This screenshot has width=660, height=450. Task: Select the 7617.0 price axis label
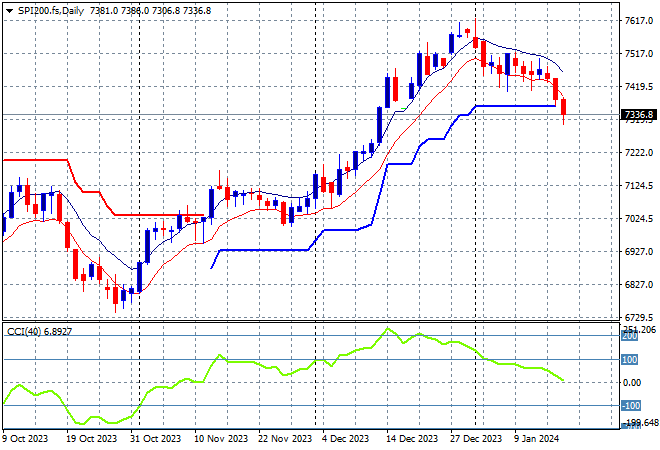[x=638, y=21]
